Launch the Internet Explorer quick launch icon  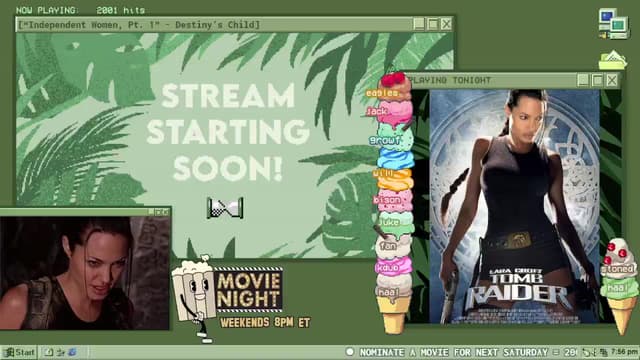(72, 352)
